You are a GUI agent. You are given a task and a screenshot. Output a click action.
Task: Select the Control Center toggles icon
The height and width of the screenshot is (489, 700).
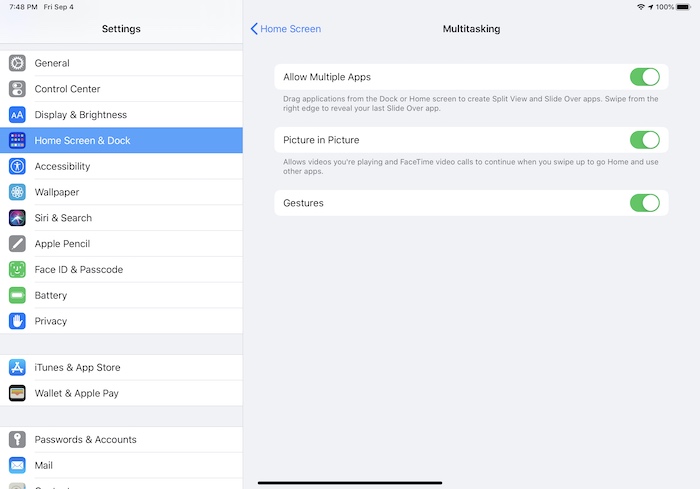point(17,89)
